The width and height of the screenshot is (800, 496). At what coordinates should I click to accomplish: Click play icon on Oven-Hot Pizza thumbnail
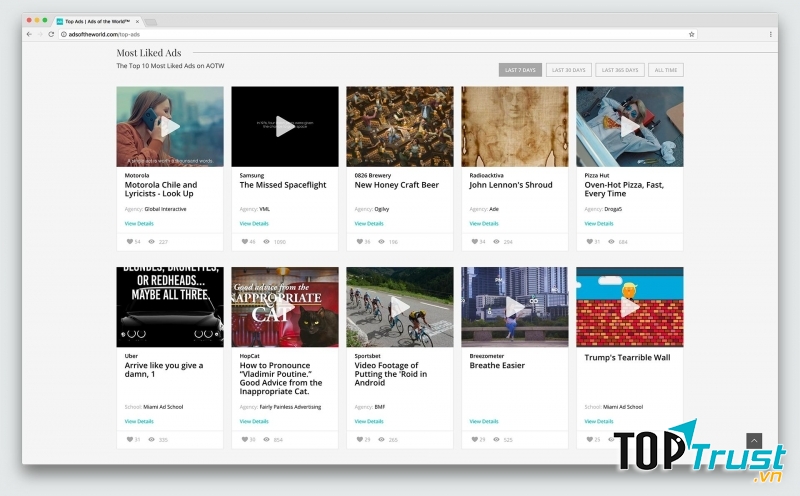pos(630,126)
